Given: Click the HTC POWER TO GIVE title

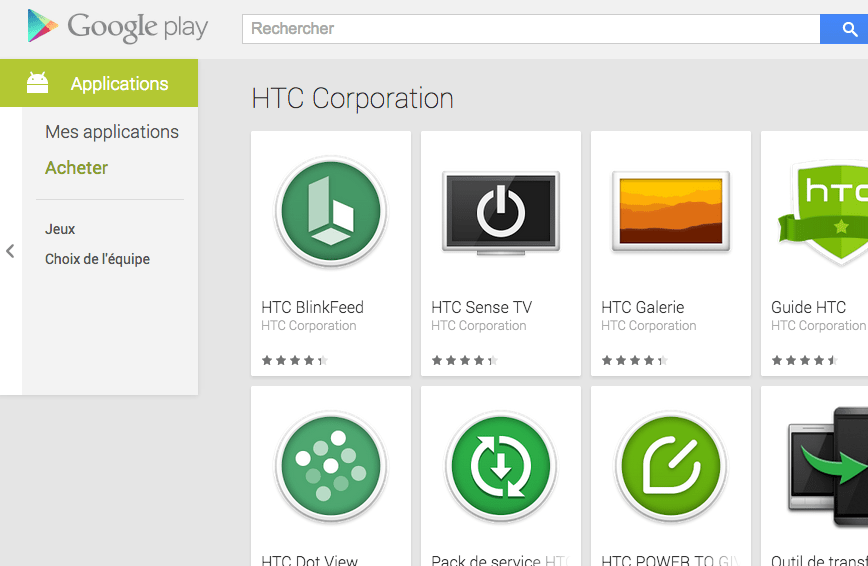Looking at the screenshot, I should pos(670,560).
